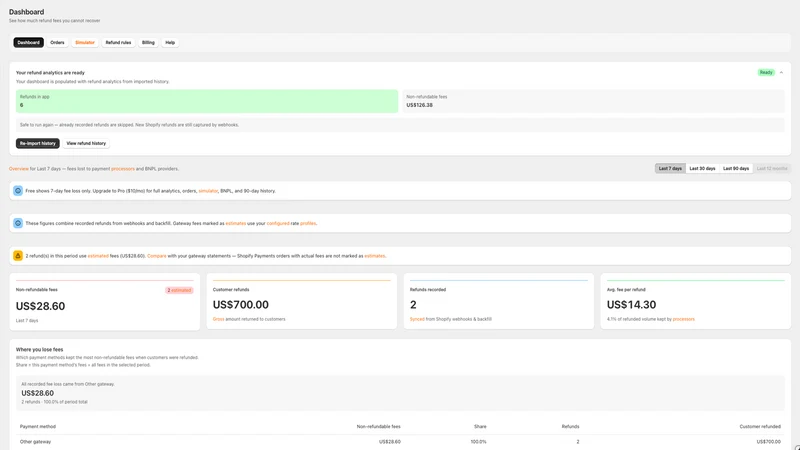Viewport: 800px width, 450px height.
Task: Switch the range to Last 90 days
Action: [736, 168]
